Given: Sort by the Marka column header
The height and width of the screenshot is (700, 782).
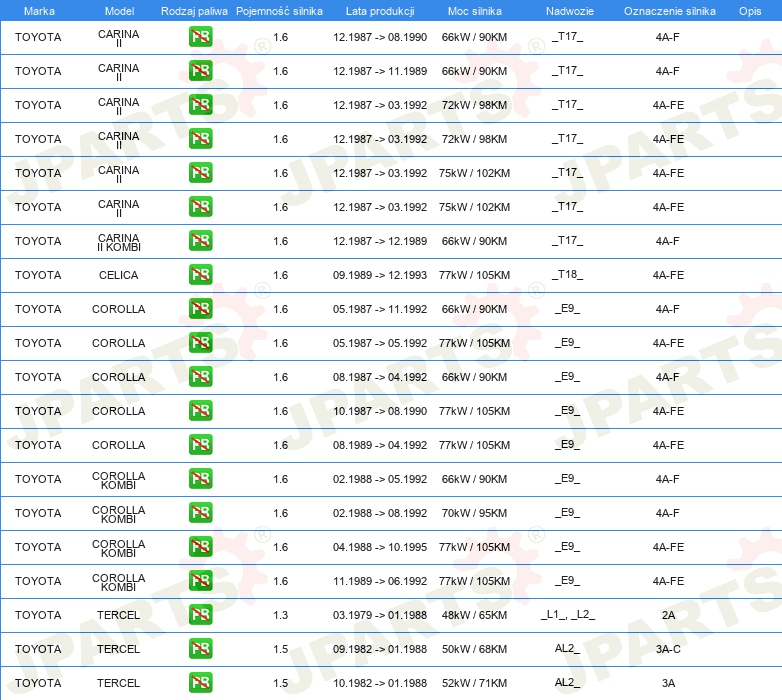Looking at the screenshot, I should point(39,11).
